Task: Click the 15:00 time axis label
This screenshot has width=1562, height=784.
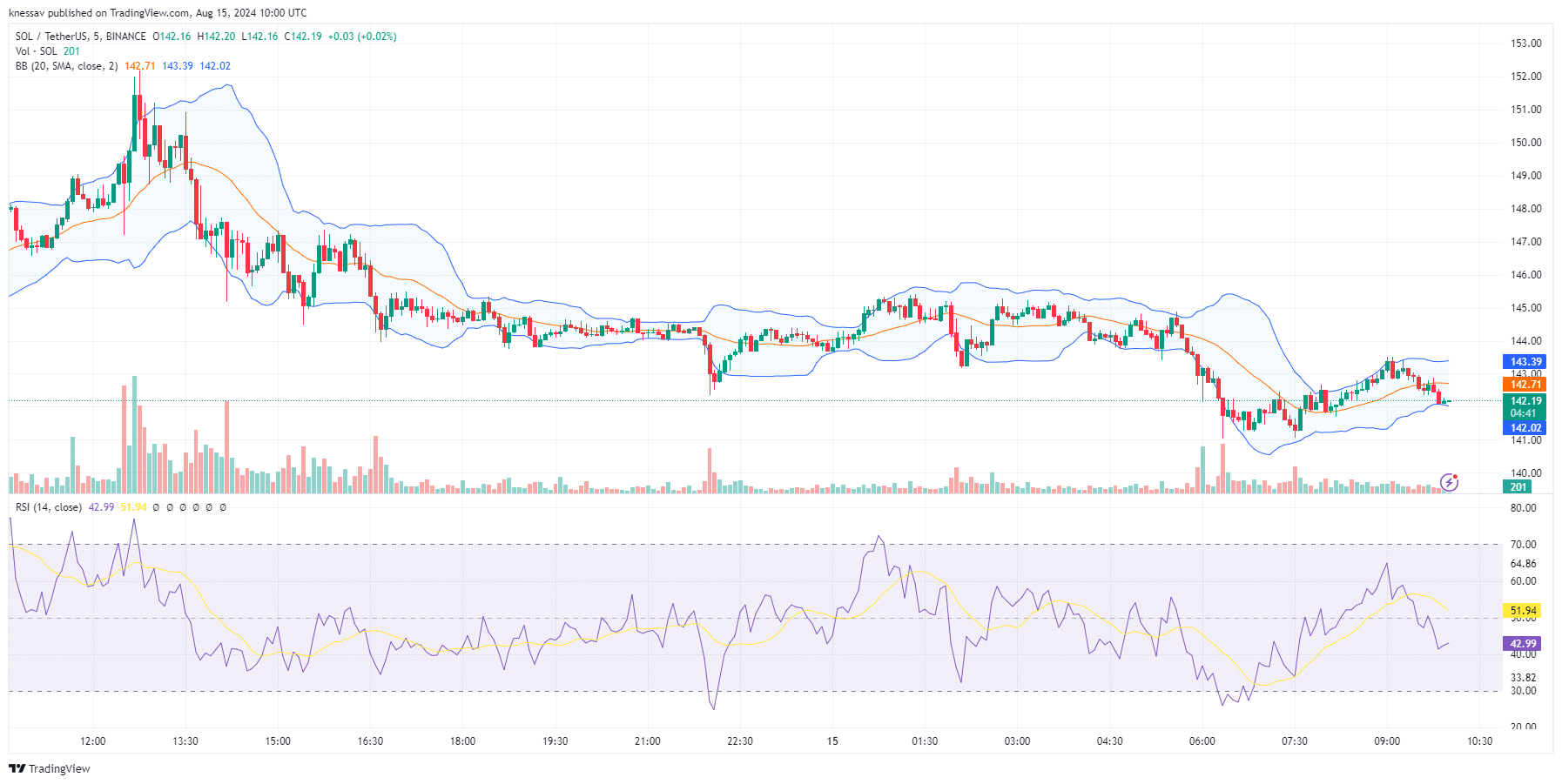Action: (278, 741)
